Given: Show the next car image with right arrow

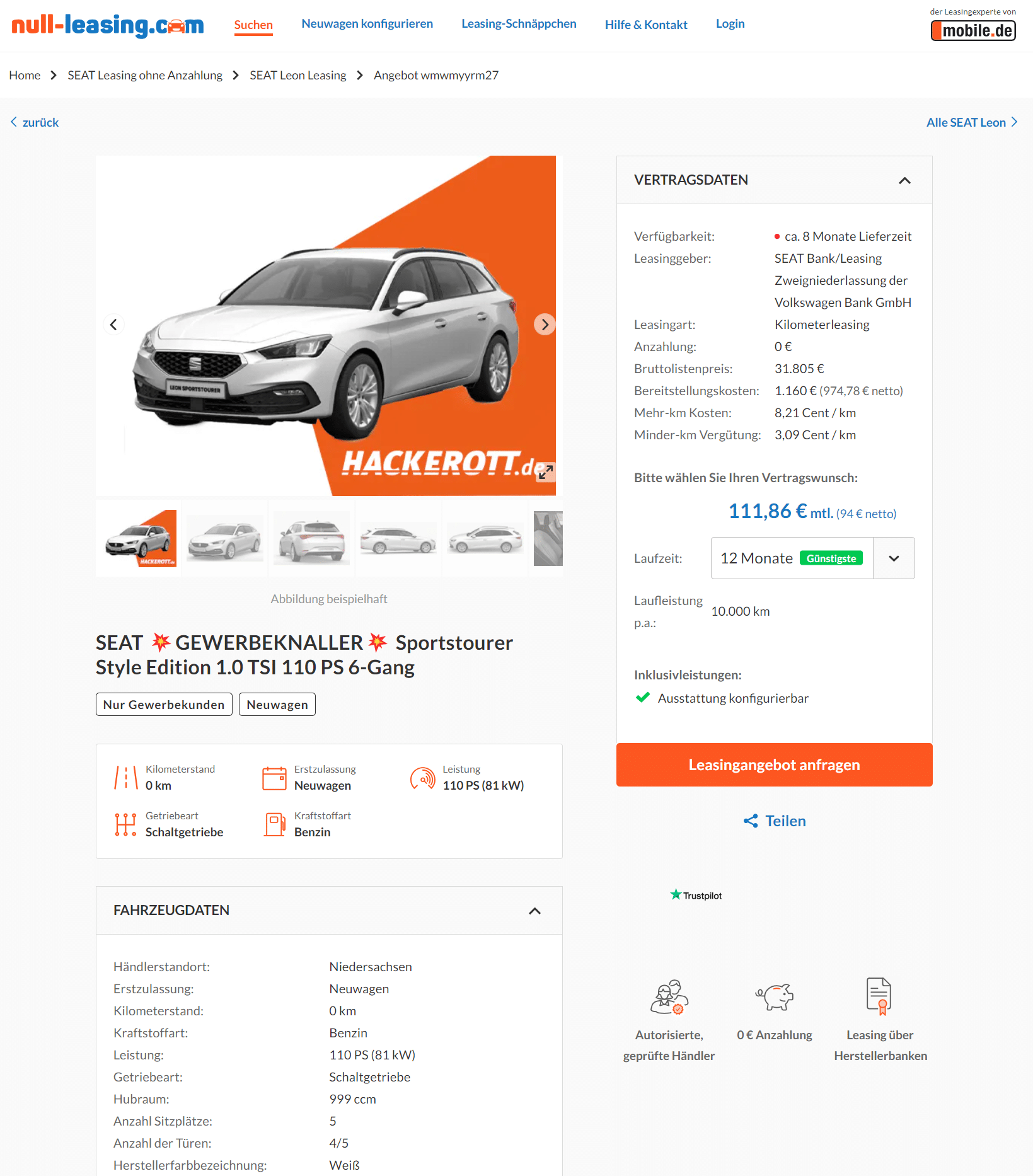Looking at the screenshot, I should (545, 325).
